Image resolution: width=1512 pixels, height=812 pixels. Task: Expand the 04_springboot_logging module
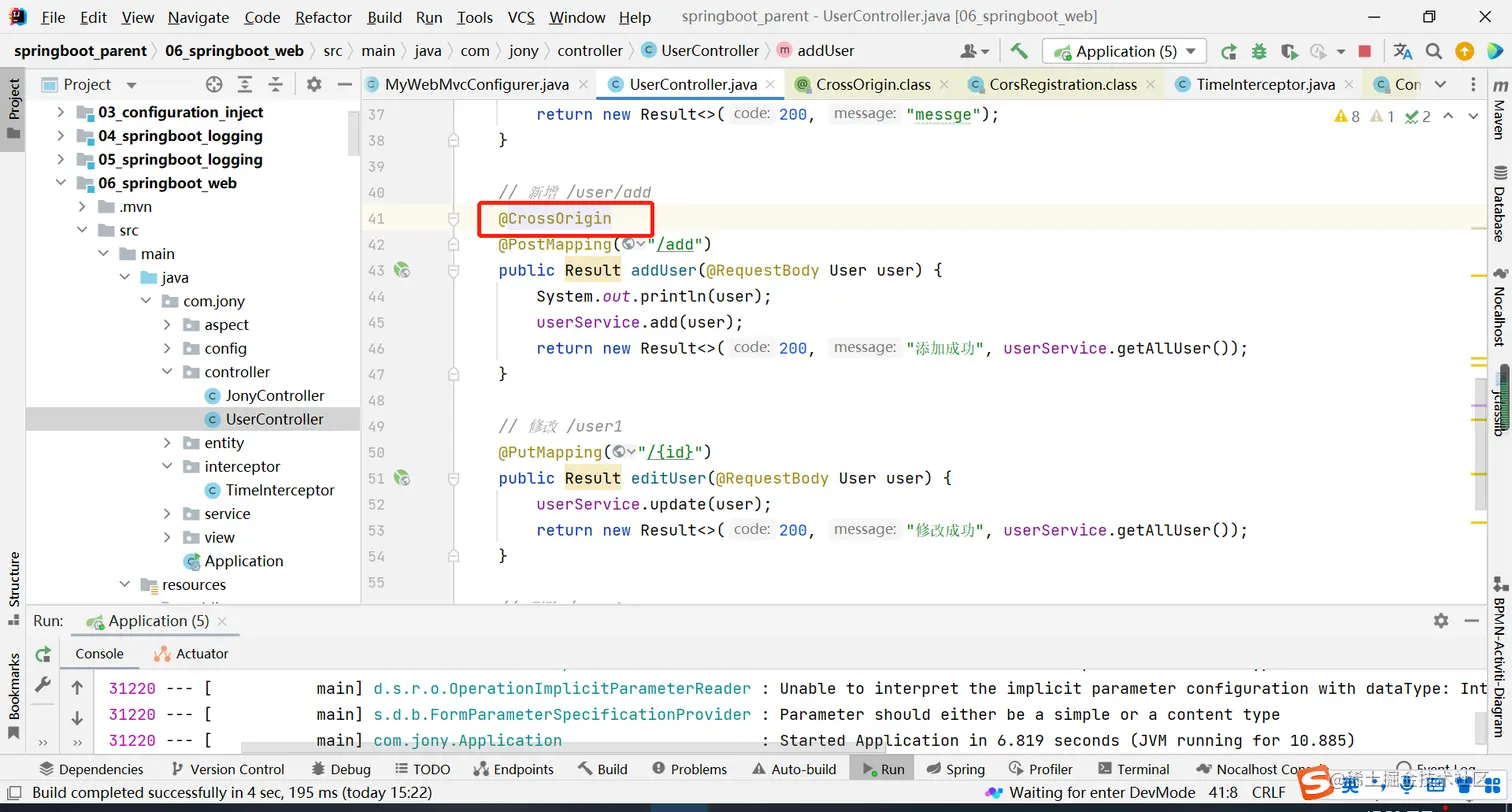pyautogui.click(x=61, y=136)
